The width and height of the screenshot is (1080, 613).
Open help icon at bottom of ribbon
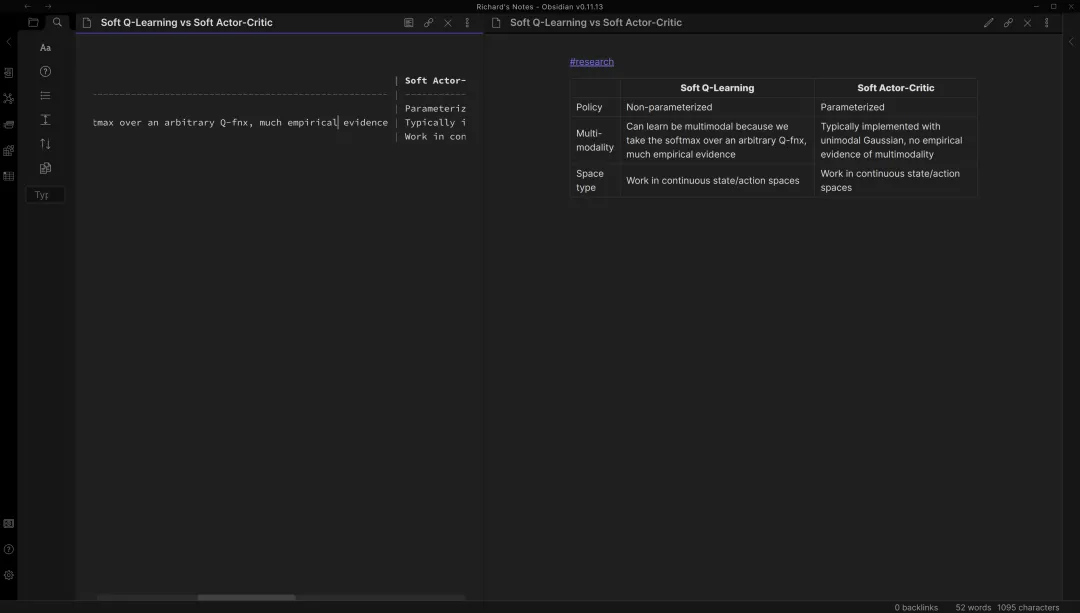(x=9, y=549)
